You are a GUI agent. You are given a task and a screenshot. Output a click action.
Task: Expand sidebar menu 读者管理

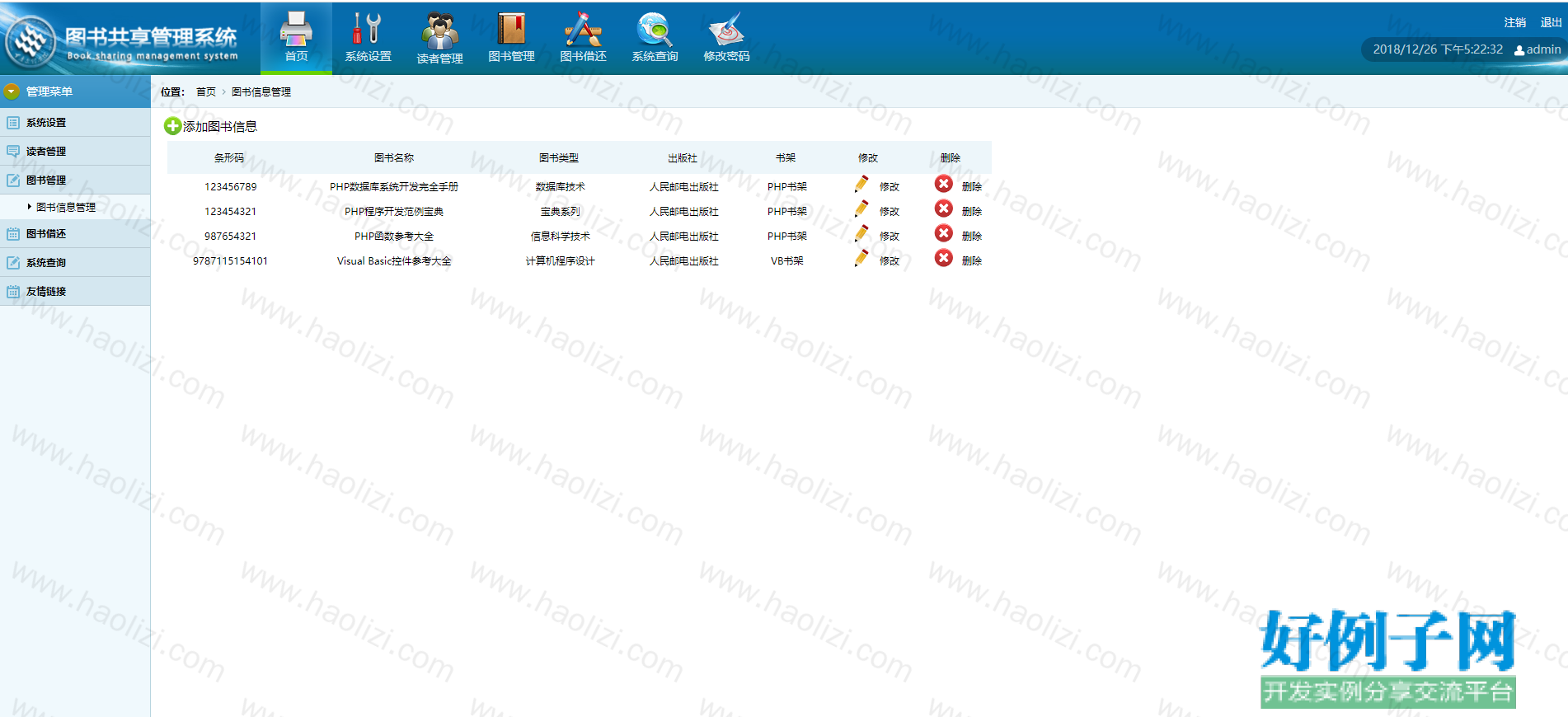pyautogui.click(x=75, y=152)
